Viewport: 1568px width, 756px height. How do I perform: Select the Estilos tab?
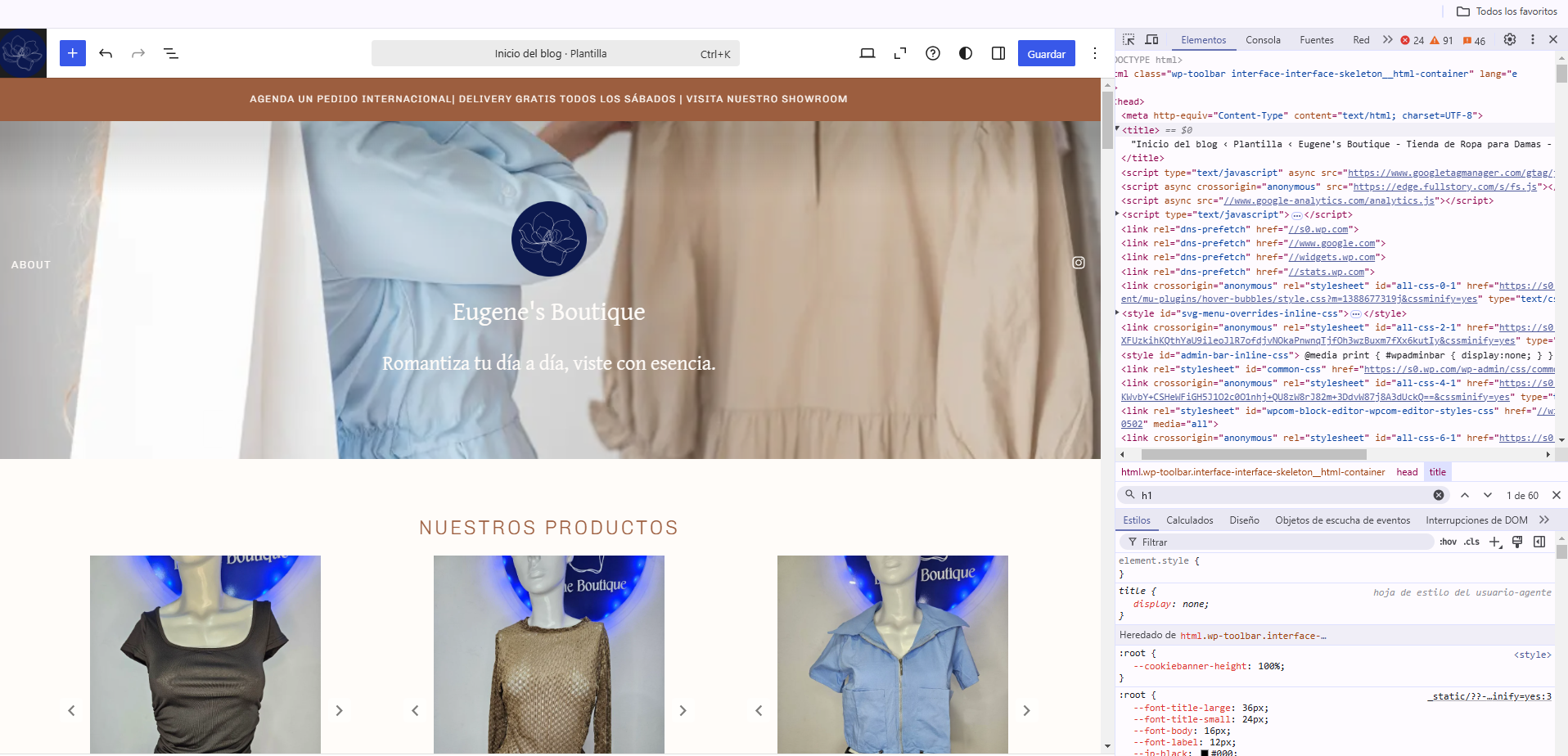click(1137, 520)
